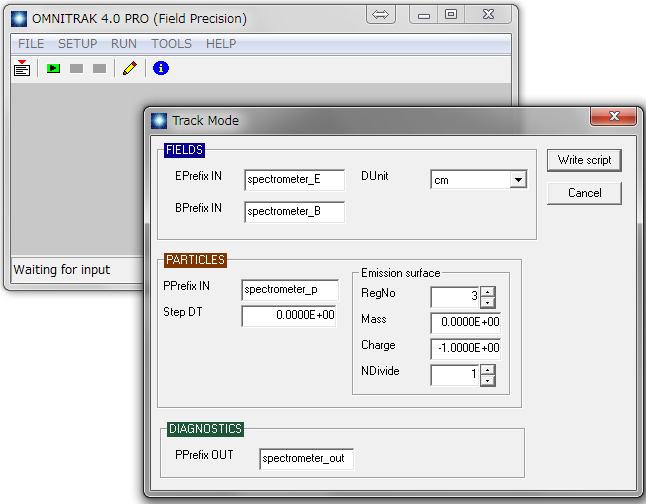The width and height of the screenshot is (646, 504).
Task: Open the blue information icon
Action: (161, 68)
